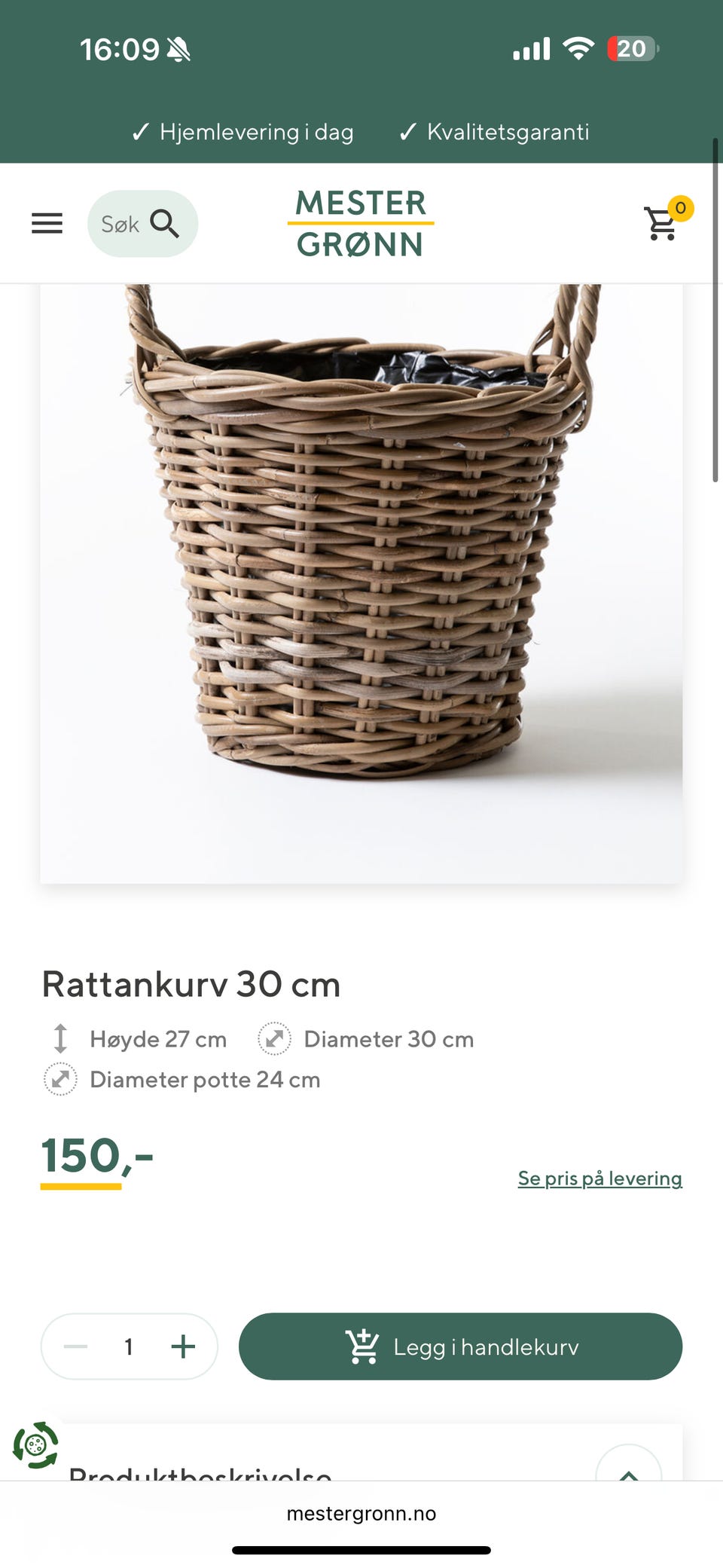This screenshot has width=723, height=1568.
Task: Click the Mester Grønn logo
Action: [x=361, y=223]
